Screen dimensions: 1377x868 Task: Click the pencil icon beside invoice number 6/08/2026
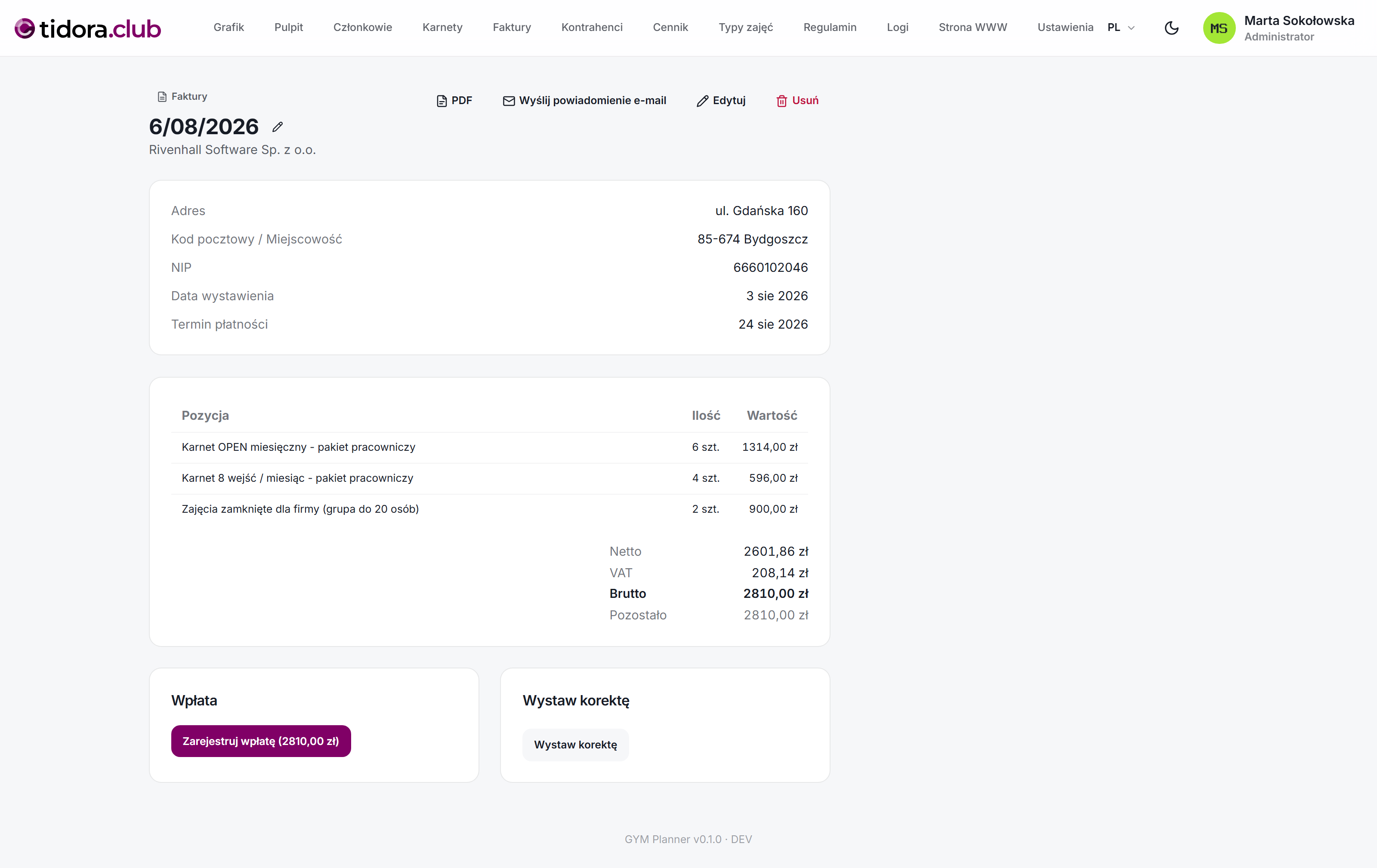click(x=278, y=127)
